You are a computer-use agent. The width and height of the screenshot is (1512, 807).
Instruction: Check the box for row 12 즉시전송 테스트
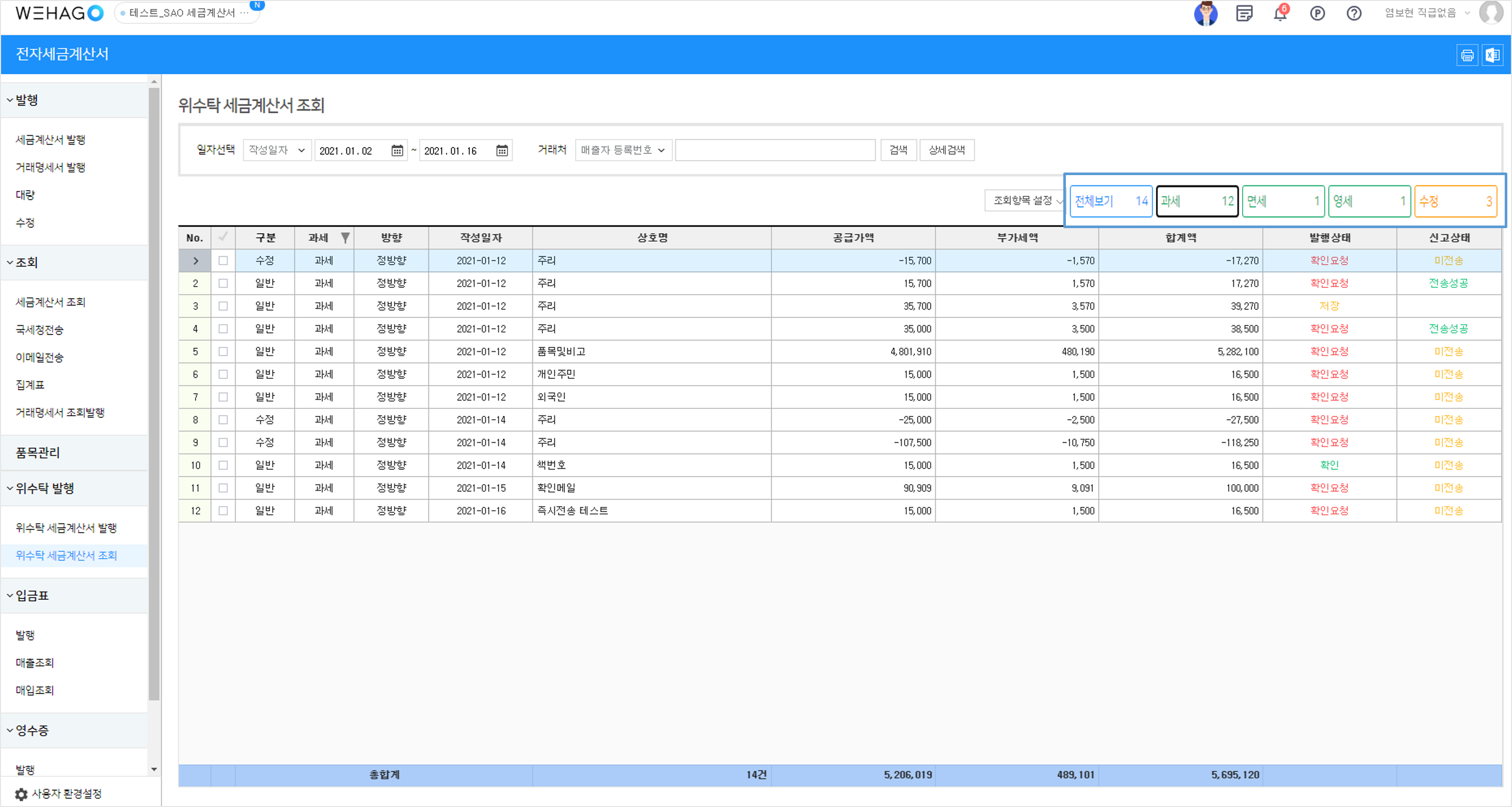223,510
